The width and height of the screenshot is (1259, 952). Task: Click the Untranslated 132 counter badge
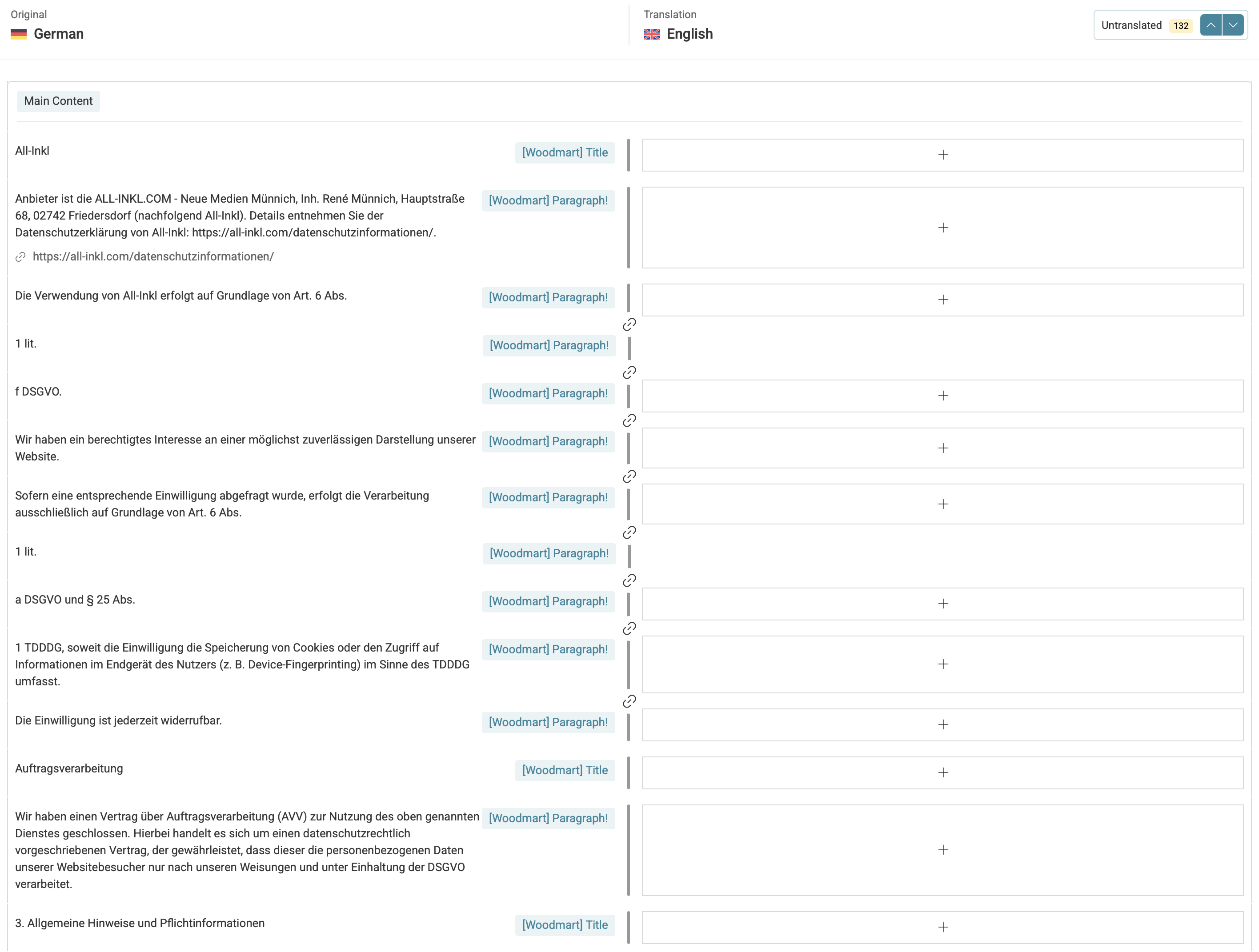(x=1180, y=26)
